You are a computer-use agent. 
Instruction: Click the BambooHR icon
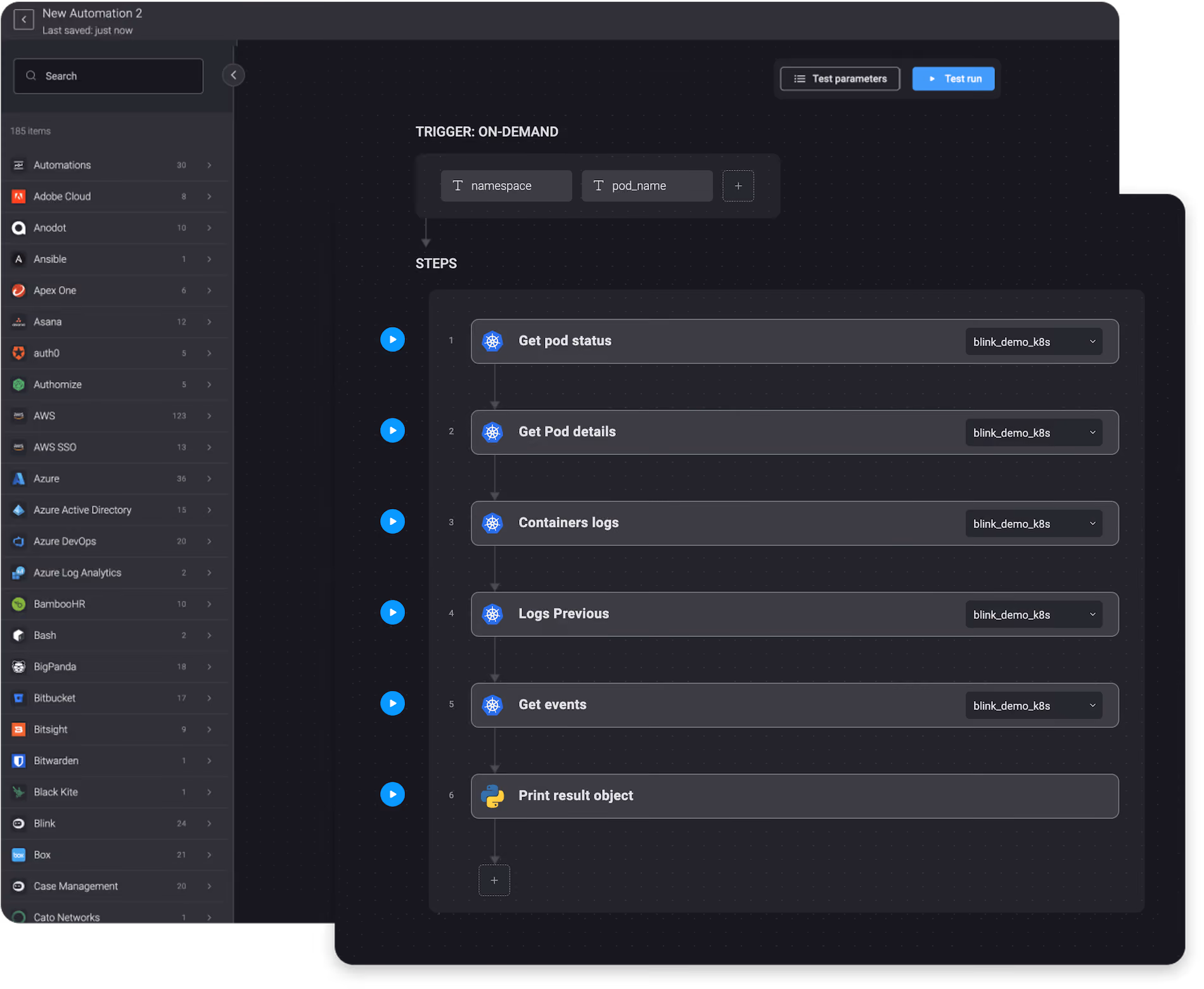click(19, 604)
